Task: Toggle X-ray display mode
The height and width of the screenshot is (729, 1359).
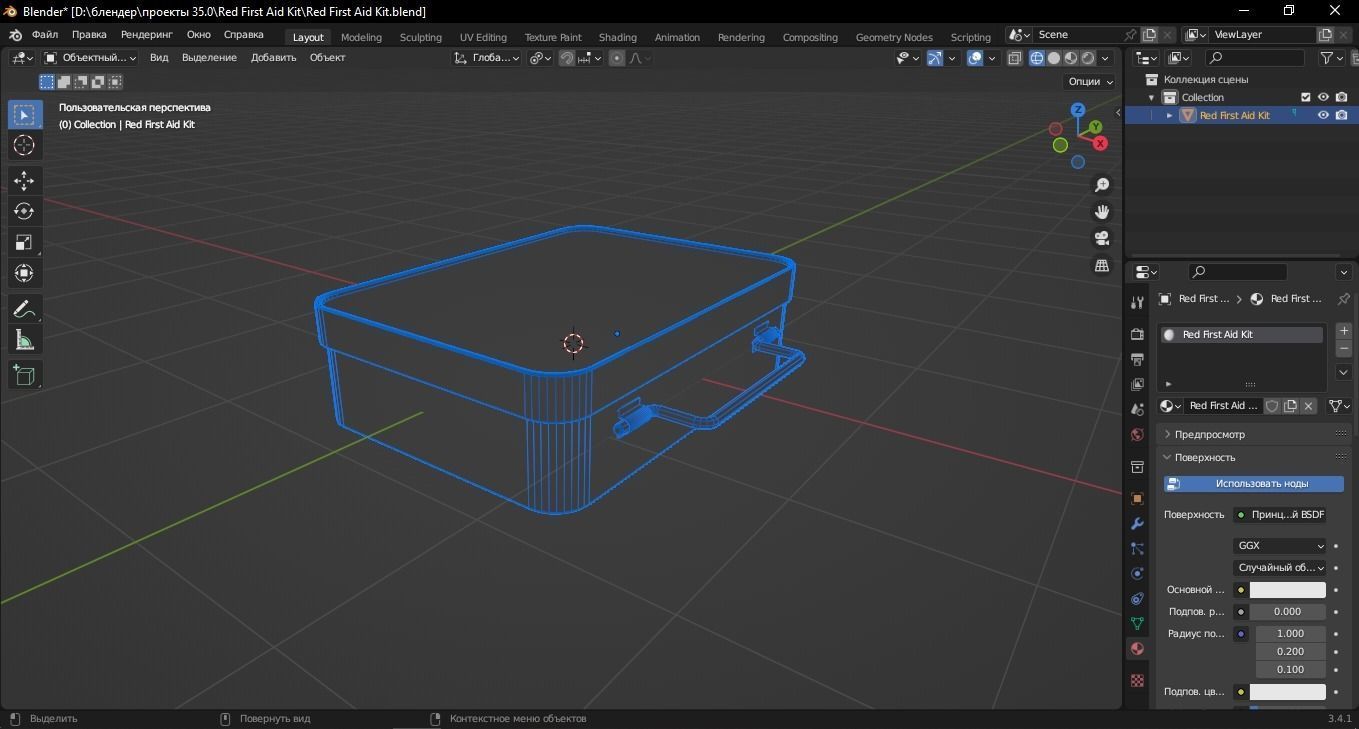Action: click(1015, 58)
